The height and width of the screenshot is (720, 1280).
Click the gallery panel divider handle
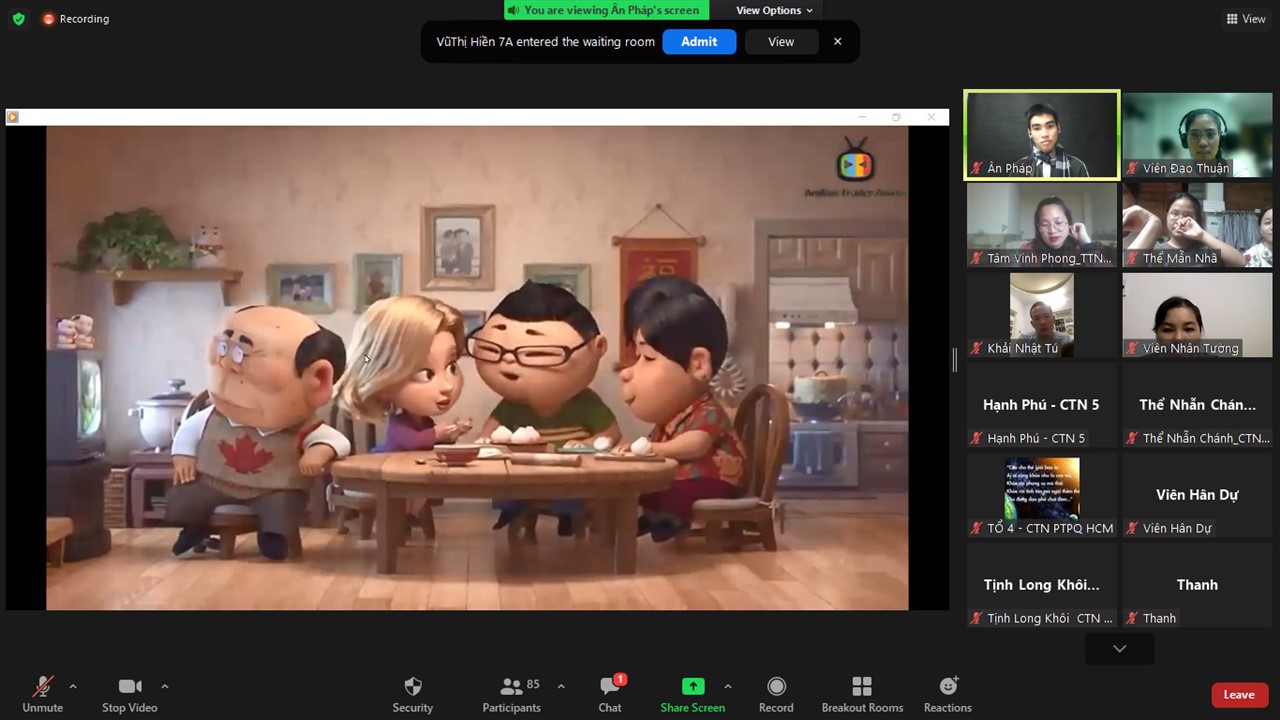coord(955,360)
